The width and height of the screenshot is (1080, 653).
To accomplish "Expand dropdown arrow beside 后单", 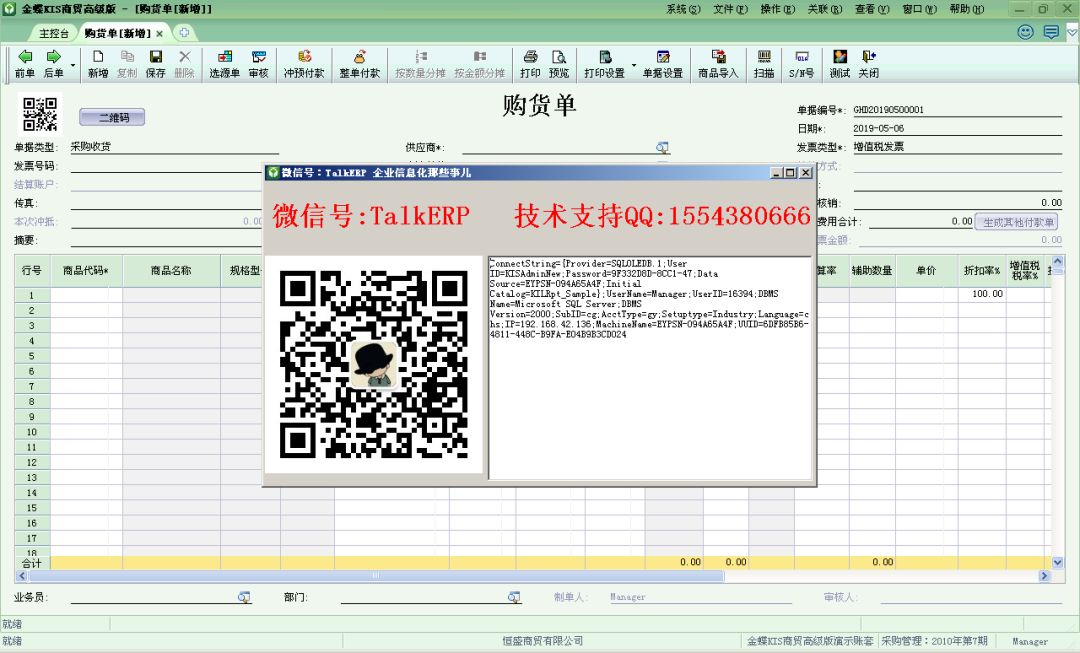I will pos(72,66).
